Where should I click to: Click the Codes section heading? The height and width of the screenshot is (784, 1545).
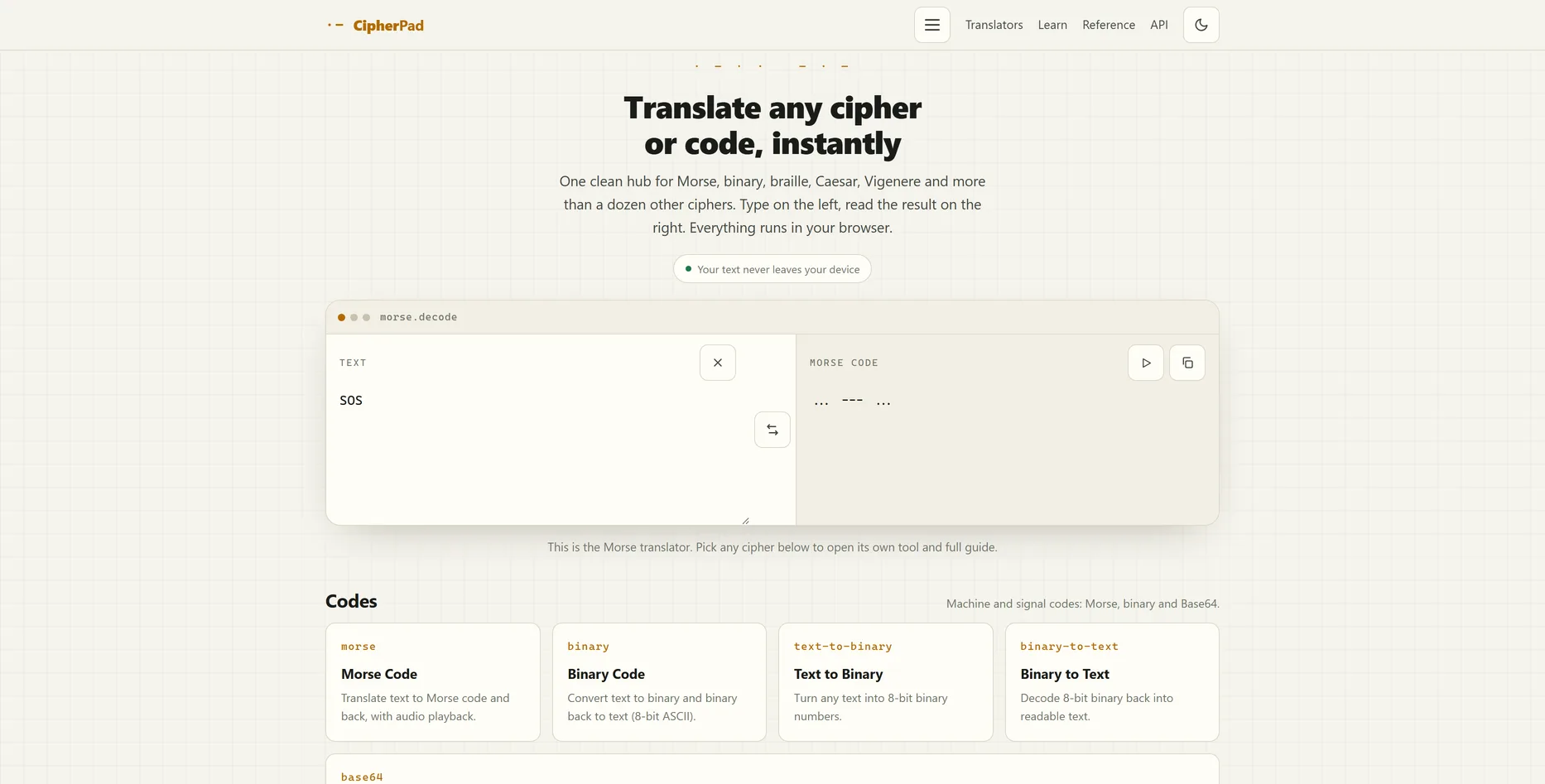coord(351,601)
